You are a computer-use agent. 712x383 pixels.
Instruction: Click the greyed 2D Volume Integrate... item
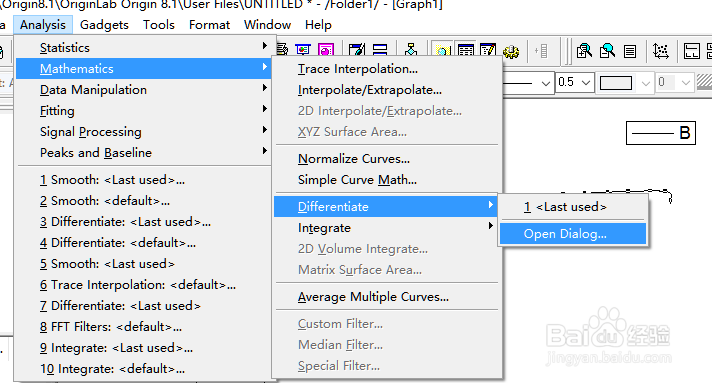click(x=386, y=249)
